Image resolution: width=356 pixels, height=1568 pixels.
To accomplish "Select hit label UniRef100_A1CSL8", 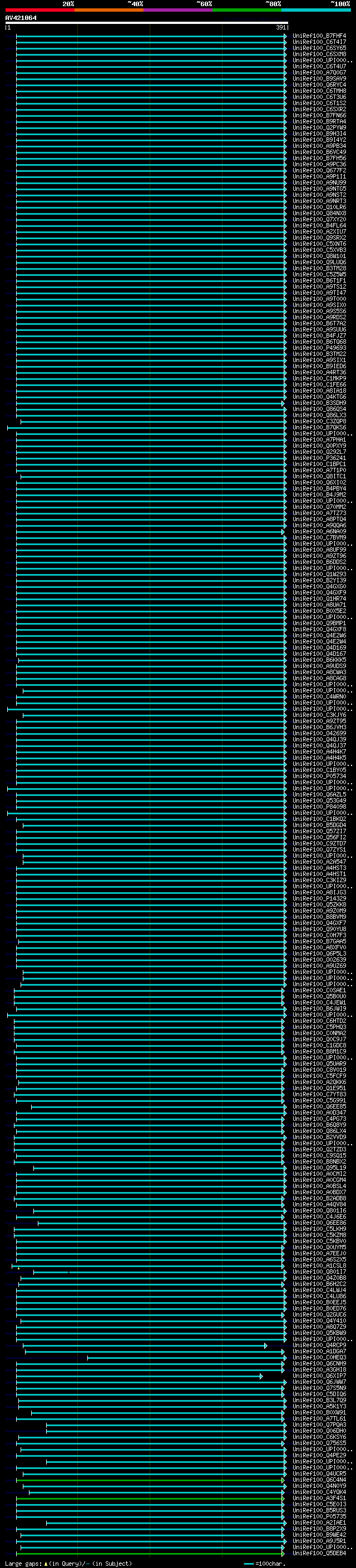I will (x=319, y=1265).
